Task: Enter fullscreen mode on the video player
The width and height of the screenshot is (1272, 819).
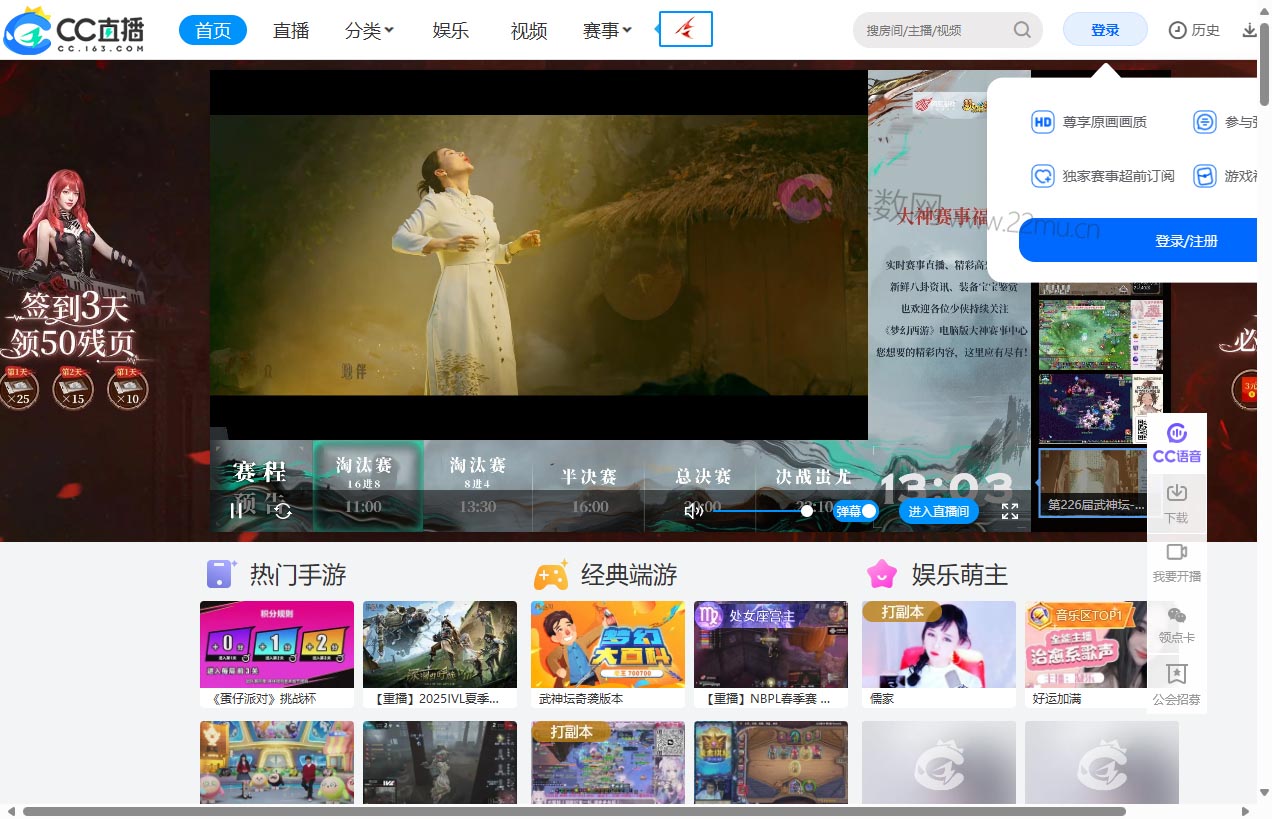Action: click(x=1010, y=510)
